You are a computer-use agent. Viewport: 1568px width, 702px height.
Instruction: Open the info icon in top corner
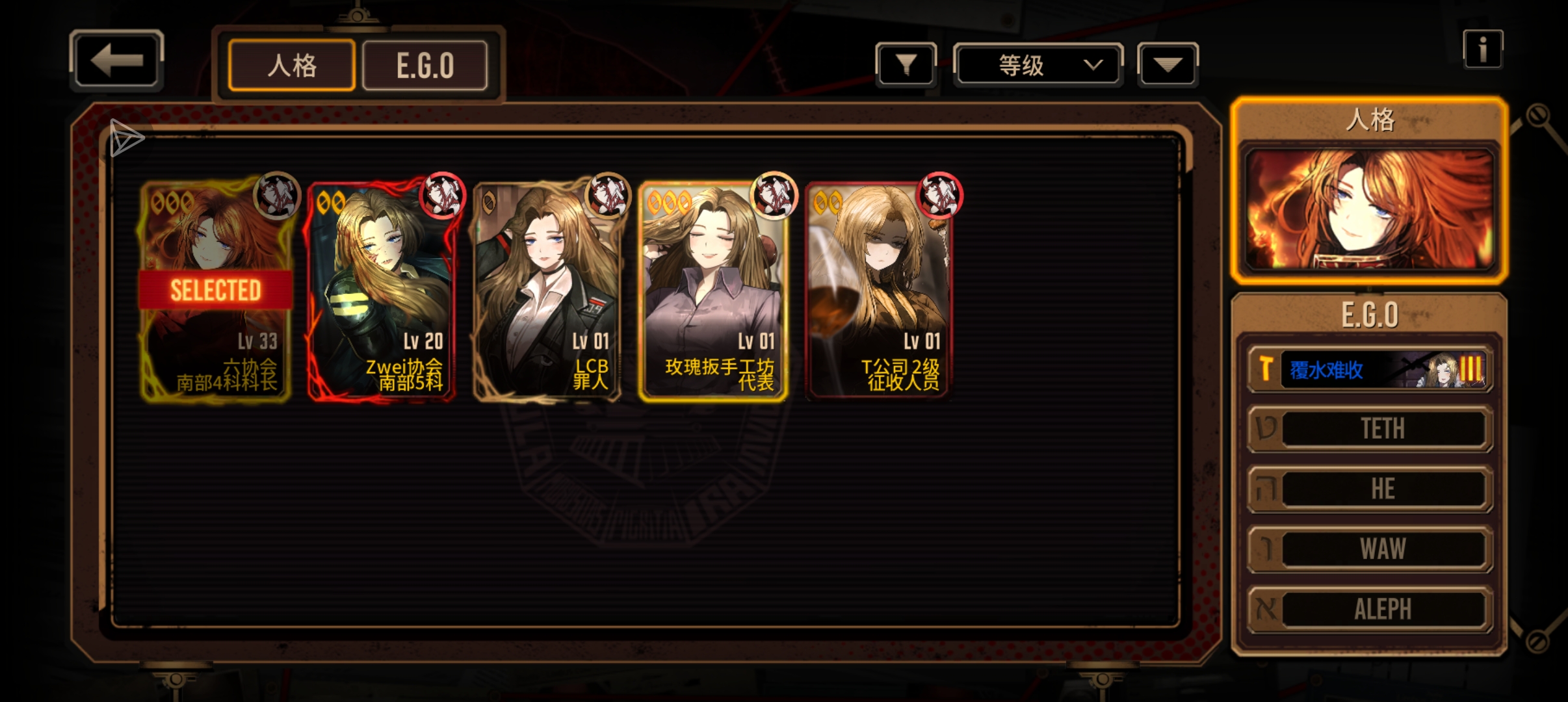coord(1483,49)
